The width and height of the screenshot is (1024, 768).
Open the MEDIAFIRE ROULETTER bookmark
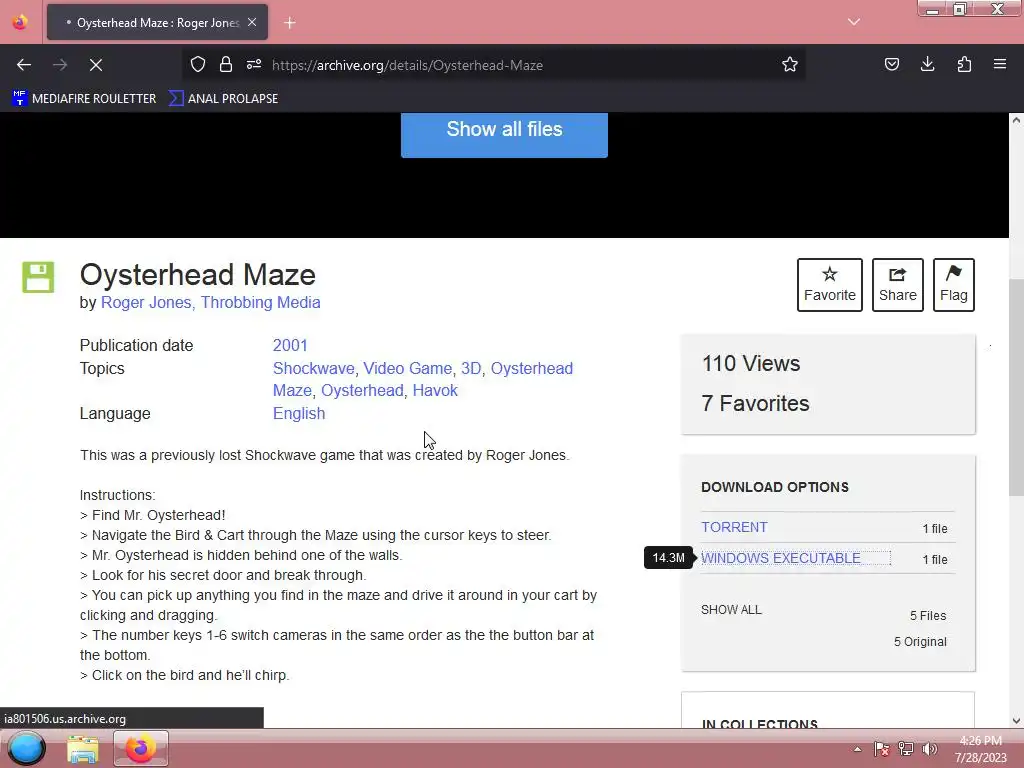point(84,99)
